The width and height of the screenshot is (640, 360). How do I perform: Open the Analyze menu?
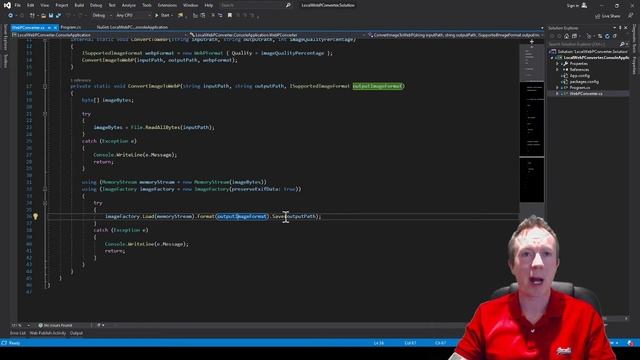tap(129, 5)
